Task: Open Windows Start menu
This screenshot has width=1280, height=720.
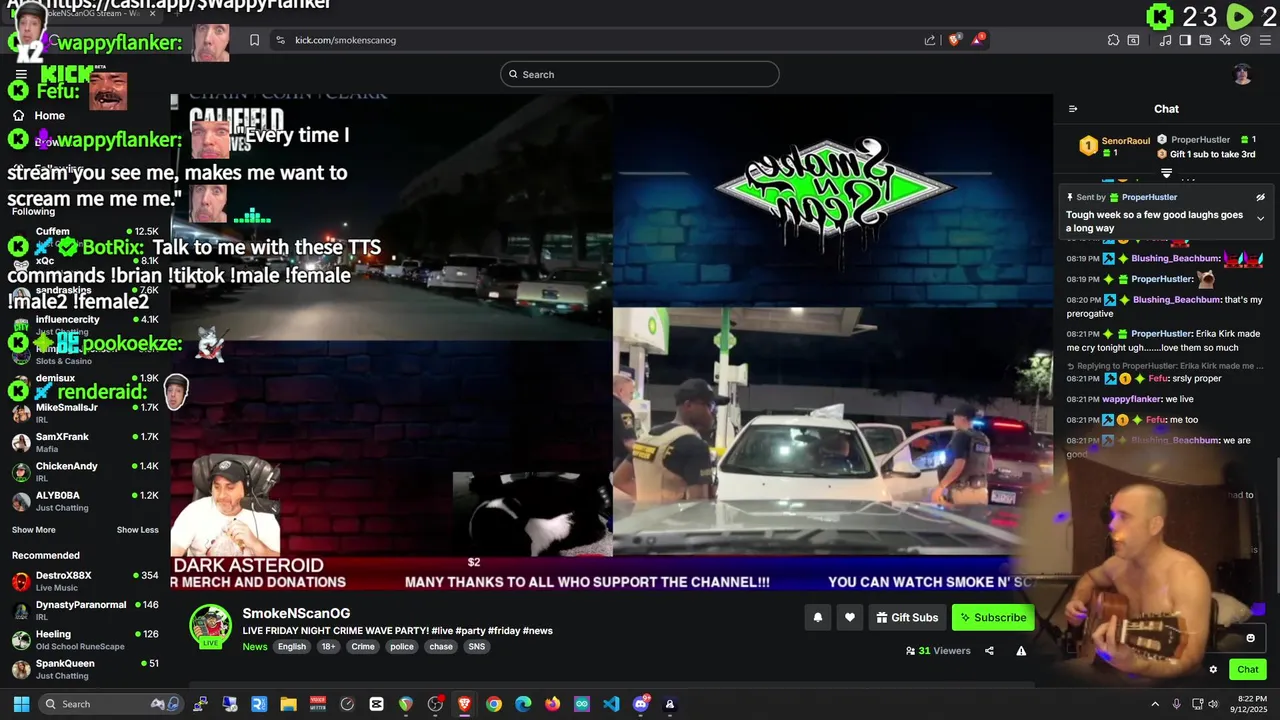Action: point(21,704)
